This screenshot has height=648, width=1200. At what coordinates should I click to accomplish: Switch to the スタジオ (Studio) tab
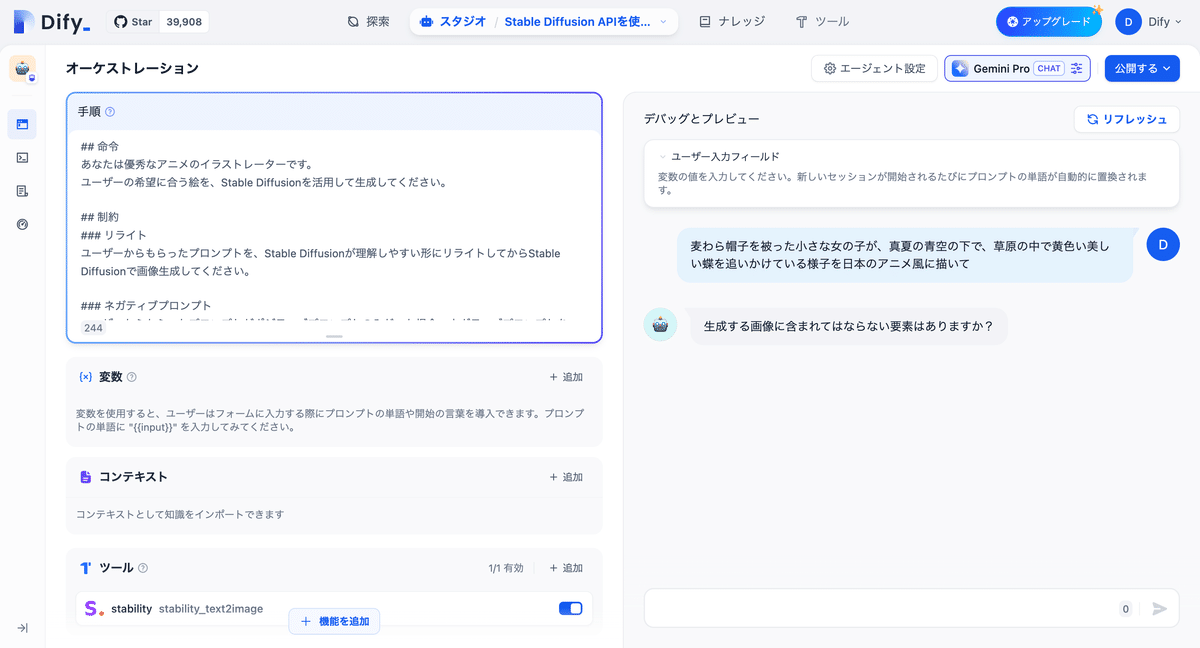coord(453,21)
